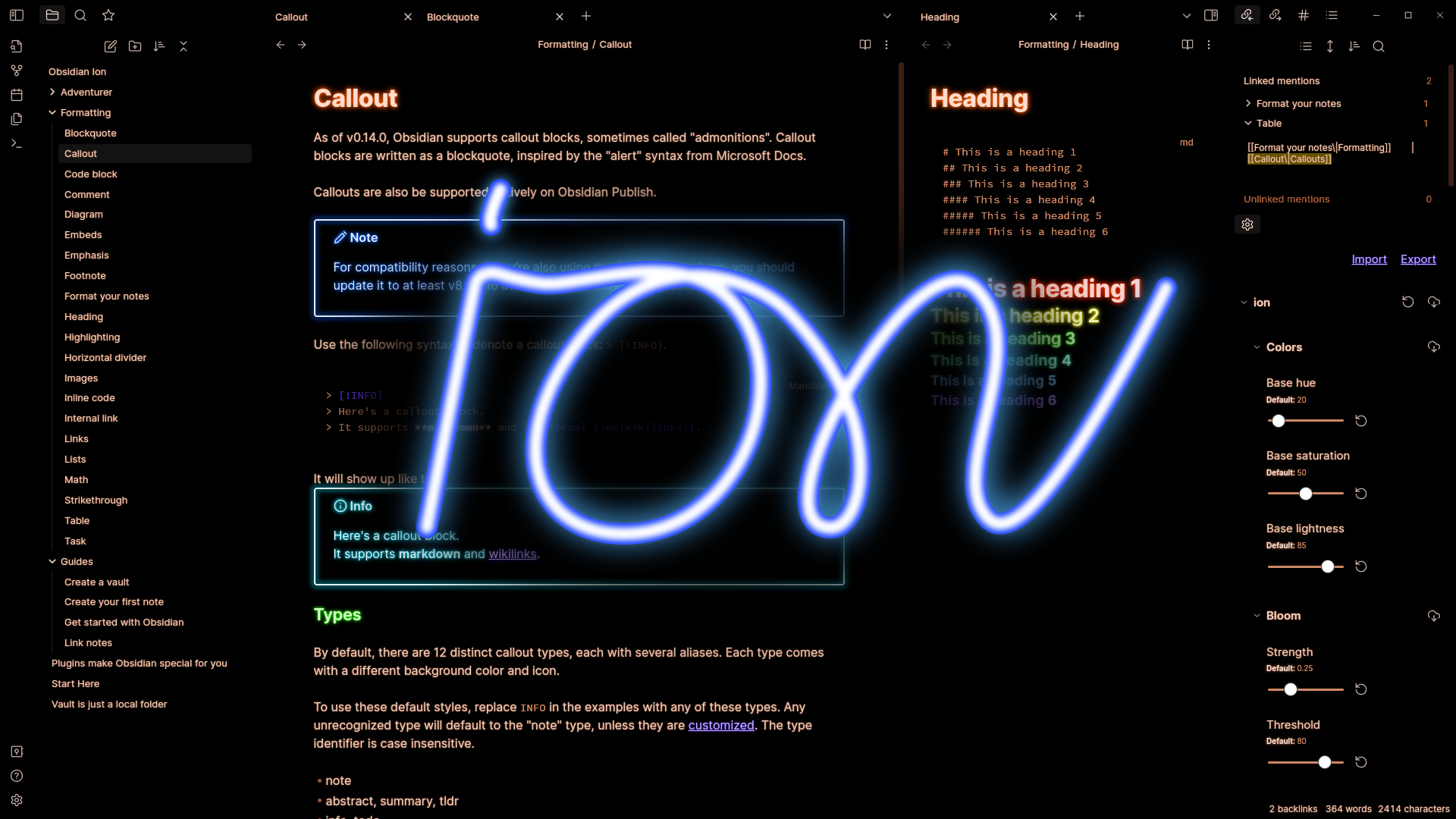Close the Callout tab

point(408,17)
